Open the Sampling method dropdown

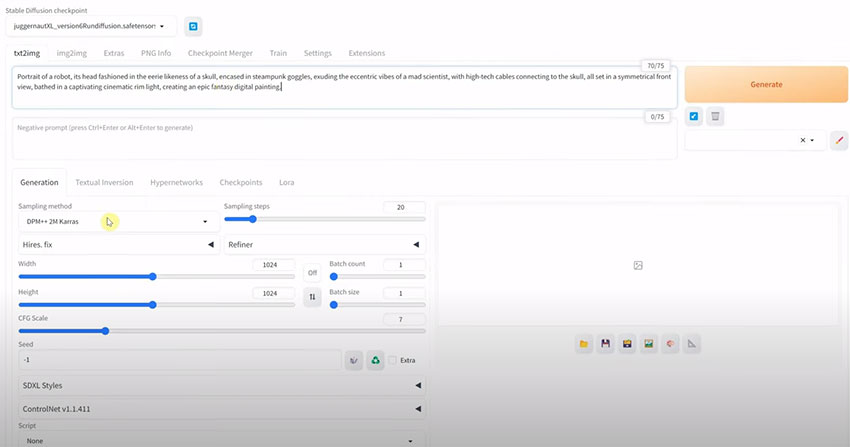coord(118,222)
